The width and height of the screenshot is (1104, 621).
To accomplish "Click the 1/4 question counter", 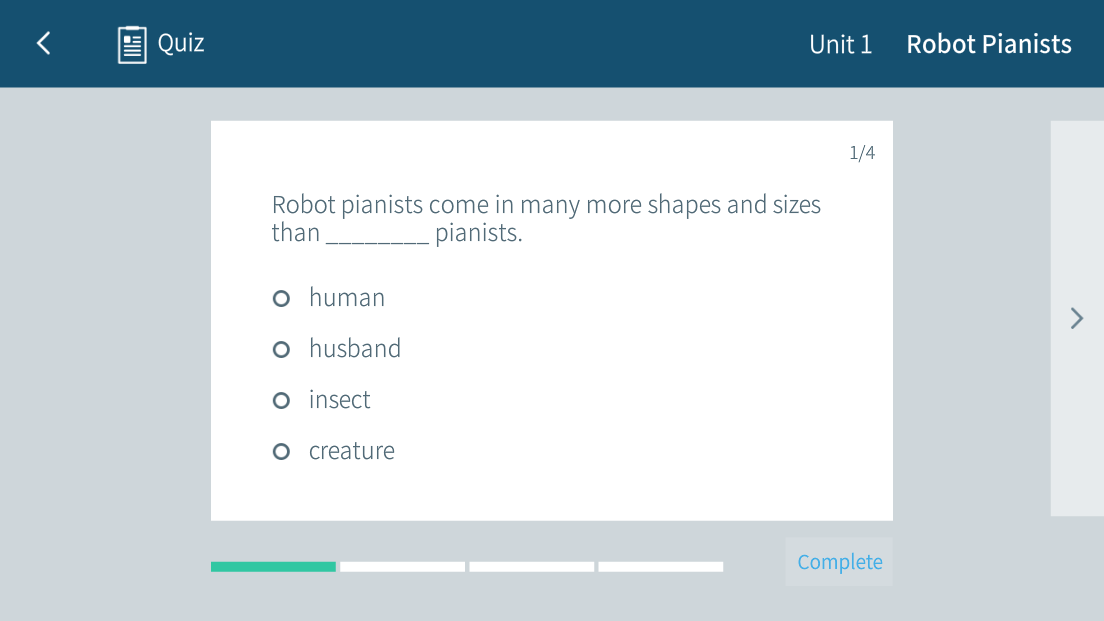I will [x=862, y=153].
